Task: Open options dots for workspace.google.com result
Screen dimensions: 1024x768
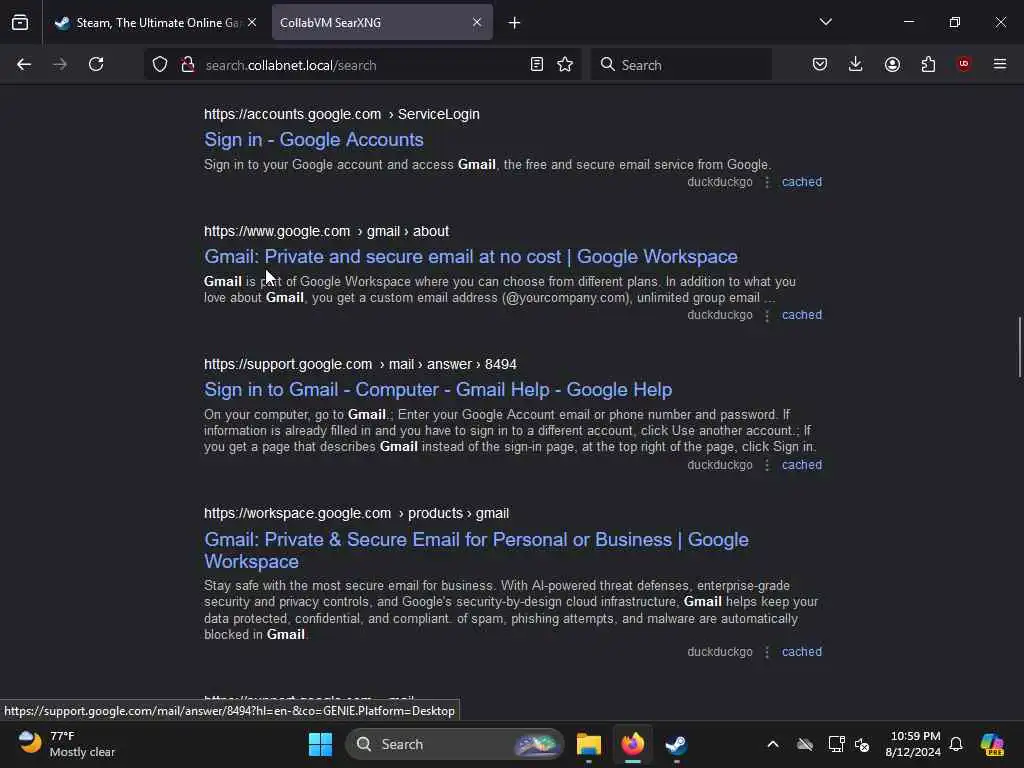Action: click(x=767, y=652)
